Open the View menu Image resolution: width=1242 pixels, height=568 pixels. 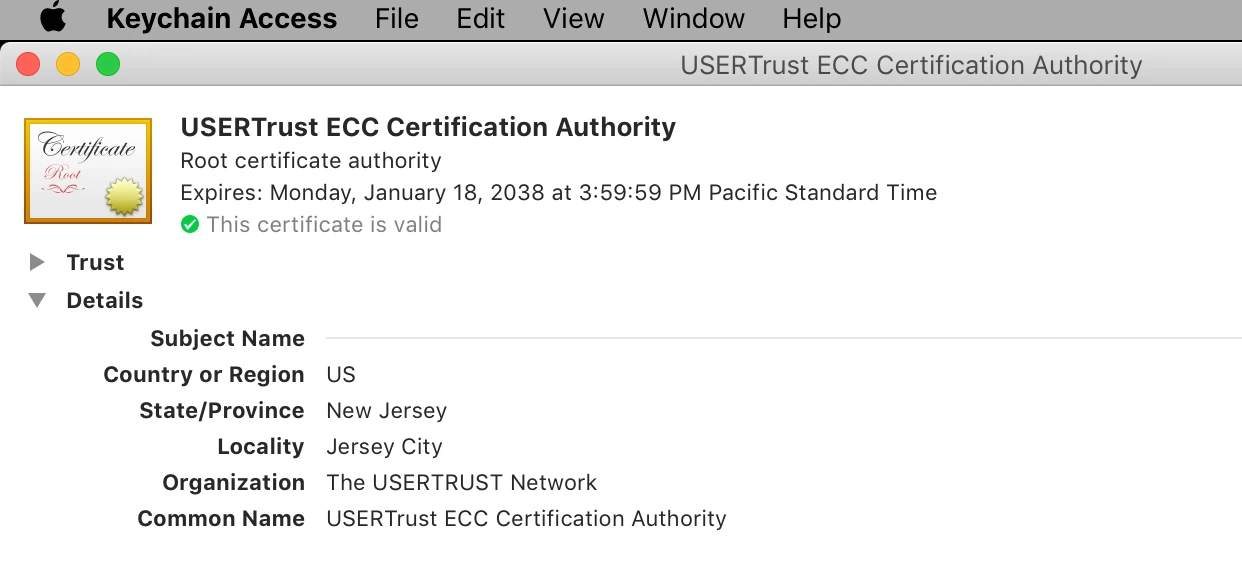[x=573, y=18]
